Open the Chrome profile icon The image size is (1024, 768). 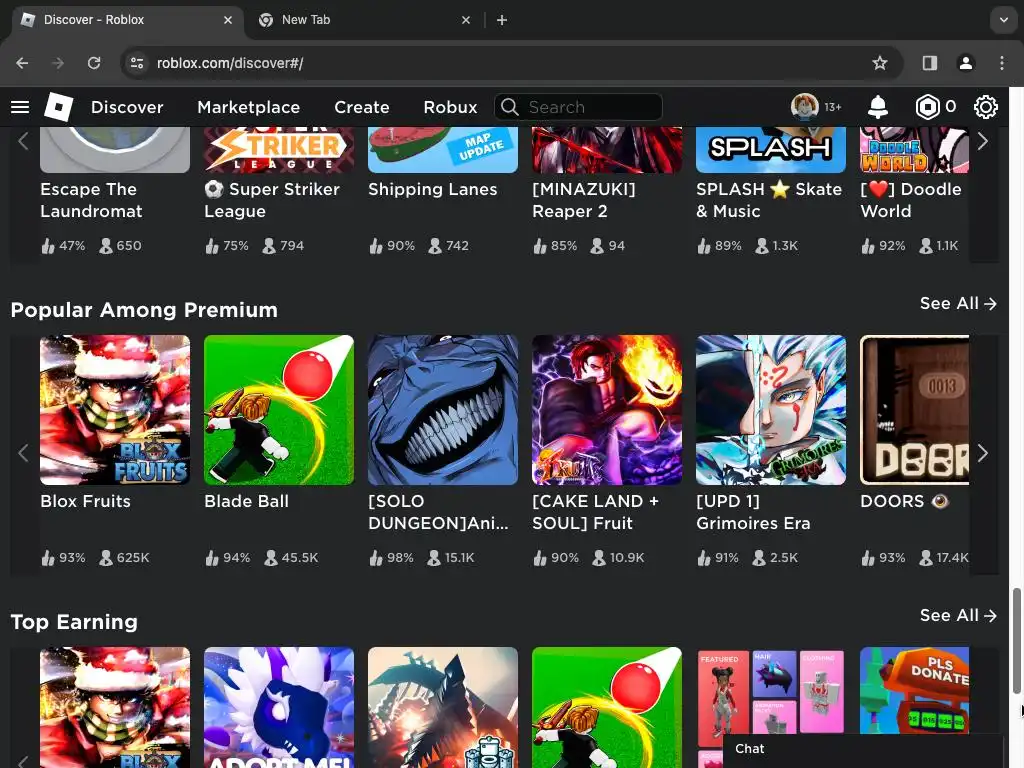coord(965,63)
